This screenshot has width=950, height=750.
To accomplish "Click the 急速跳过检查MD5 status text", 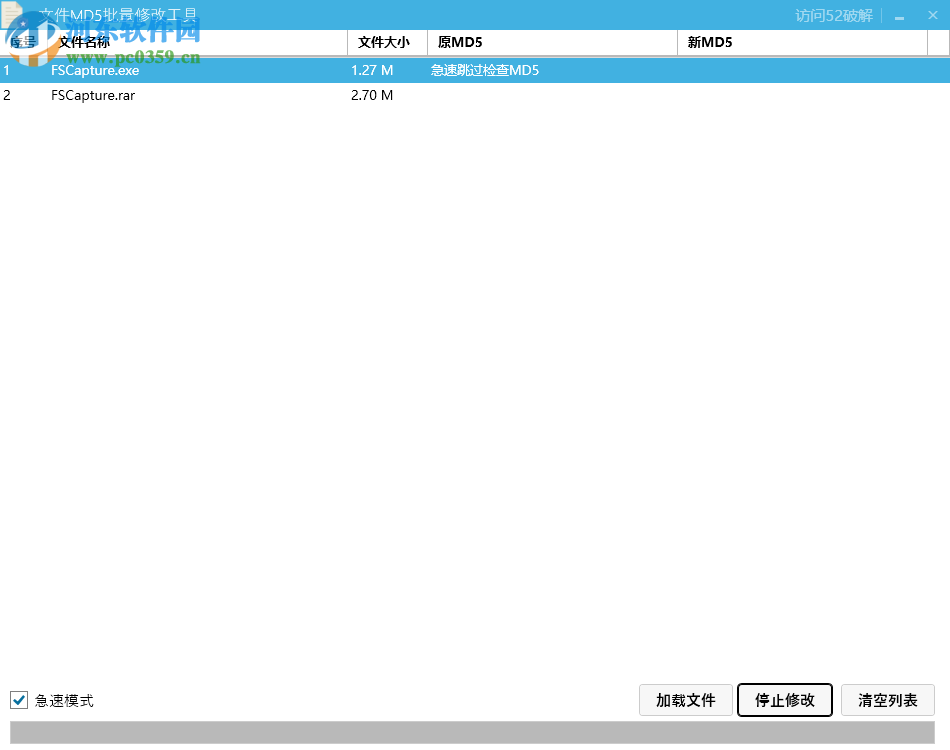I will [483, 70].
